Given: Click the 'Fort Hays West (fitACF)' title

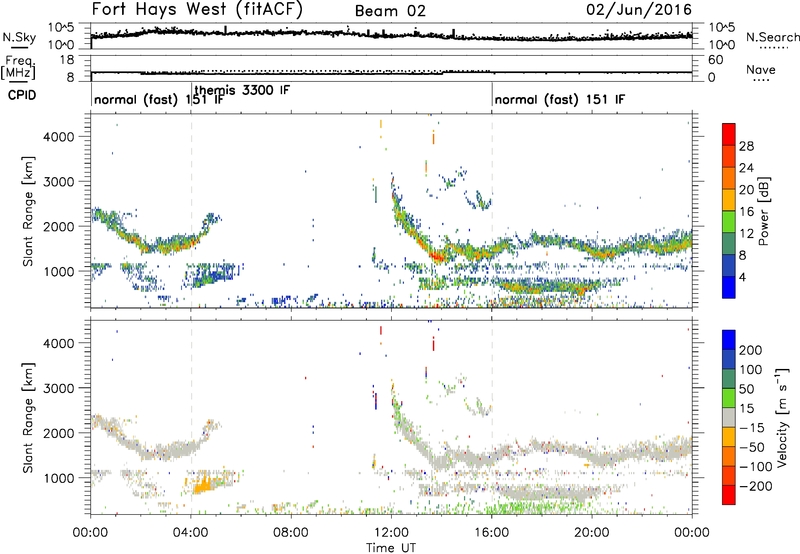Looking at the screenshot, I should click(x=197, y=9).
